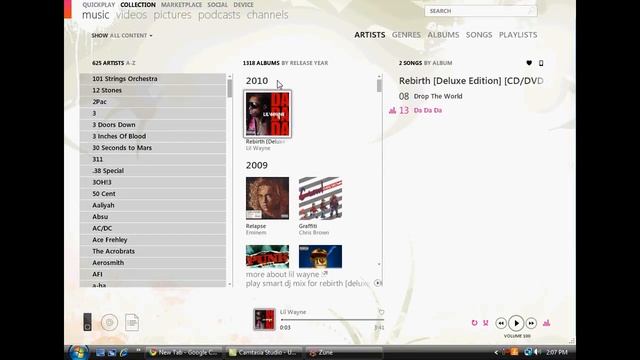640x360 pixels.
Task: Switch to Marketplace tab
Action: 181,4
